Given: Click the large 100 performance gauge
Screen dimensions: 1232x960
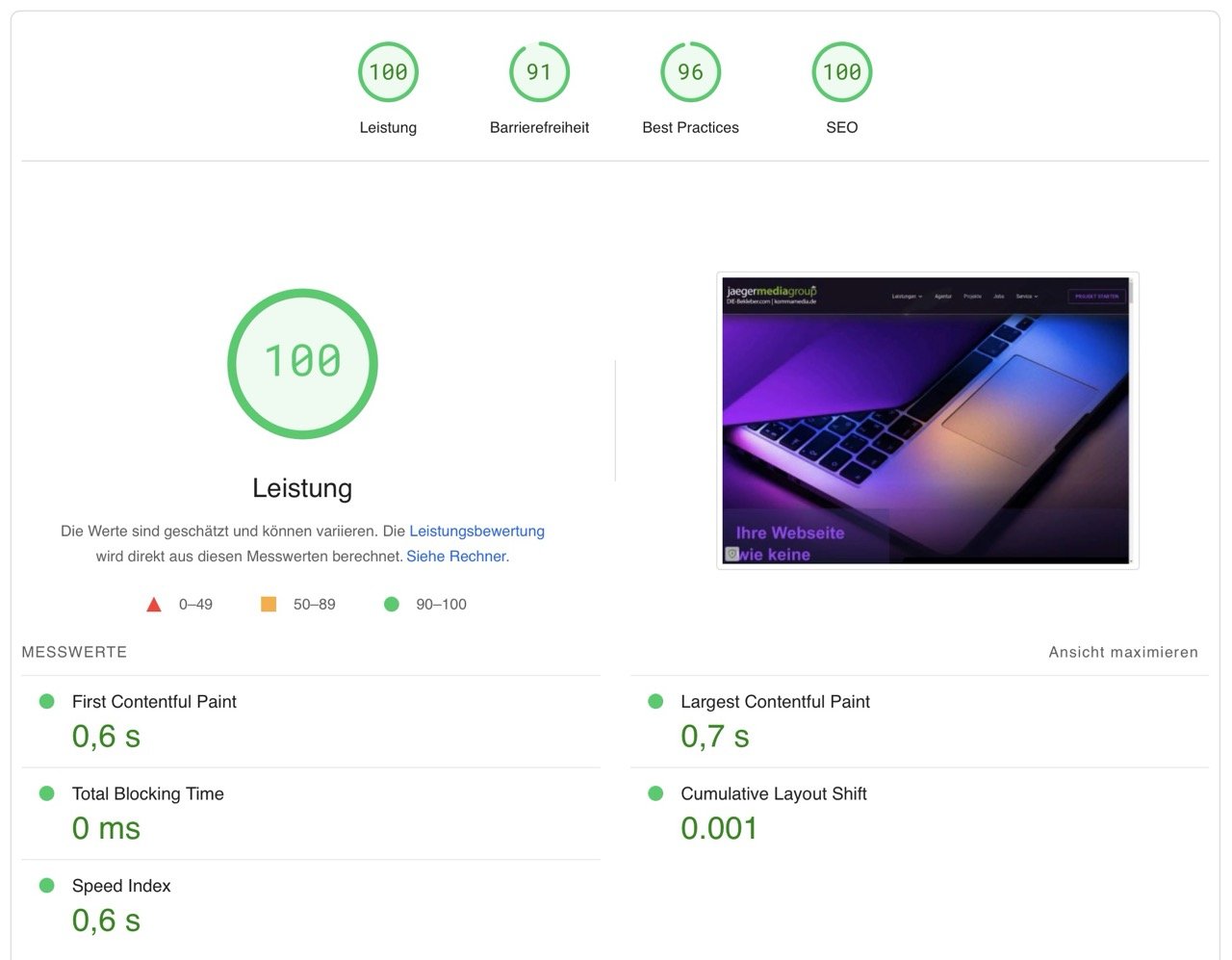Looking at the screenshot, I should (302, 363).
